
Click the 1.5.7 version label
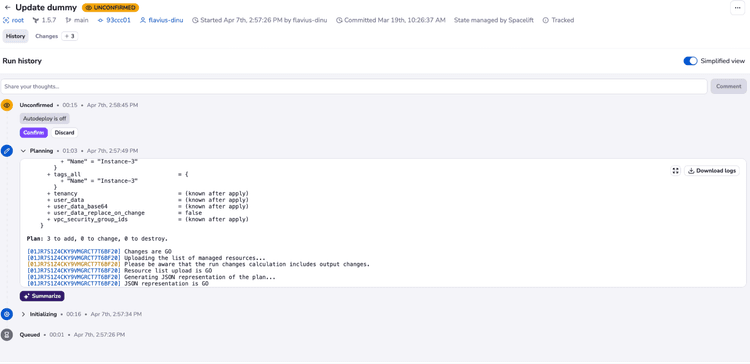pyautogui.click(x=49, y=20)
